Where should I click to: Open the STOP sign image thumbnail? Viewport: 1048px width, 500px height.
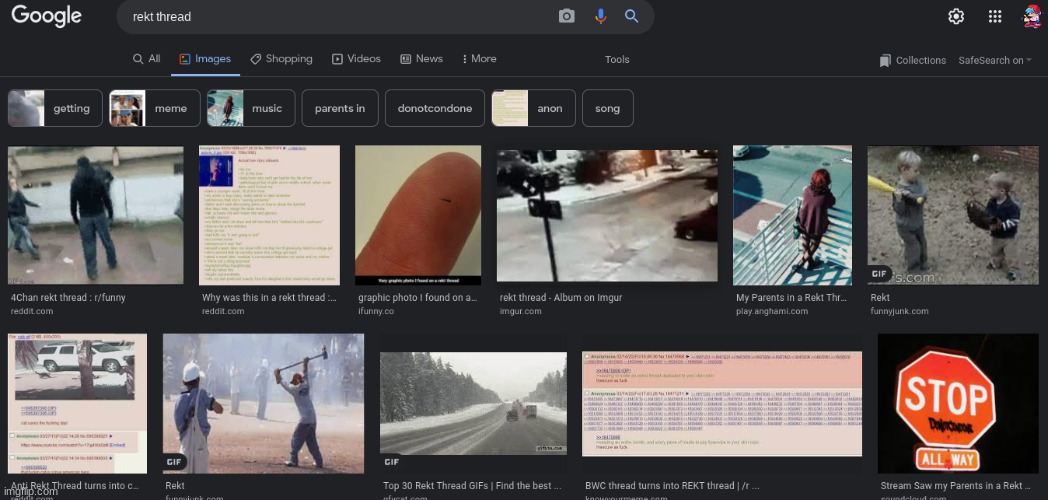958,404
